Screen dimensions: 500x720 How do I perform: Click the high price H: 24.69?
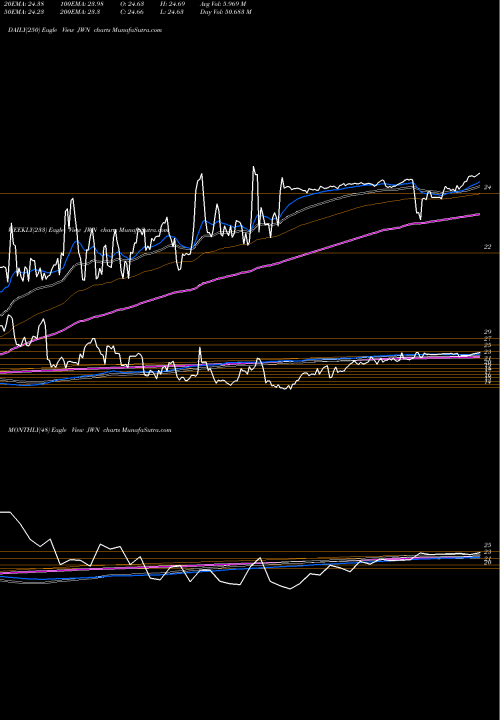[x=172, y=4]
